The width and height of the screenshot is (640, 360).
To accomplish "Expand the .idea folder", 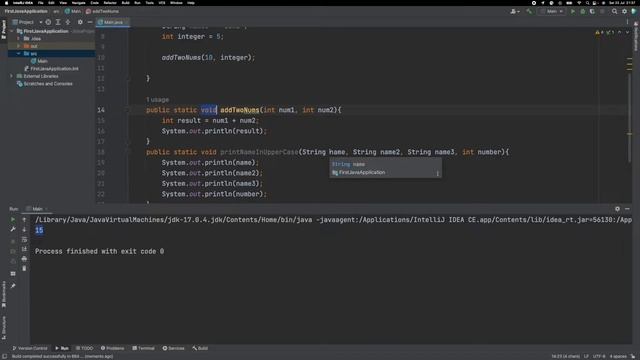I will [x=18, y=38].
